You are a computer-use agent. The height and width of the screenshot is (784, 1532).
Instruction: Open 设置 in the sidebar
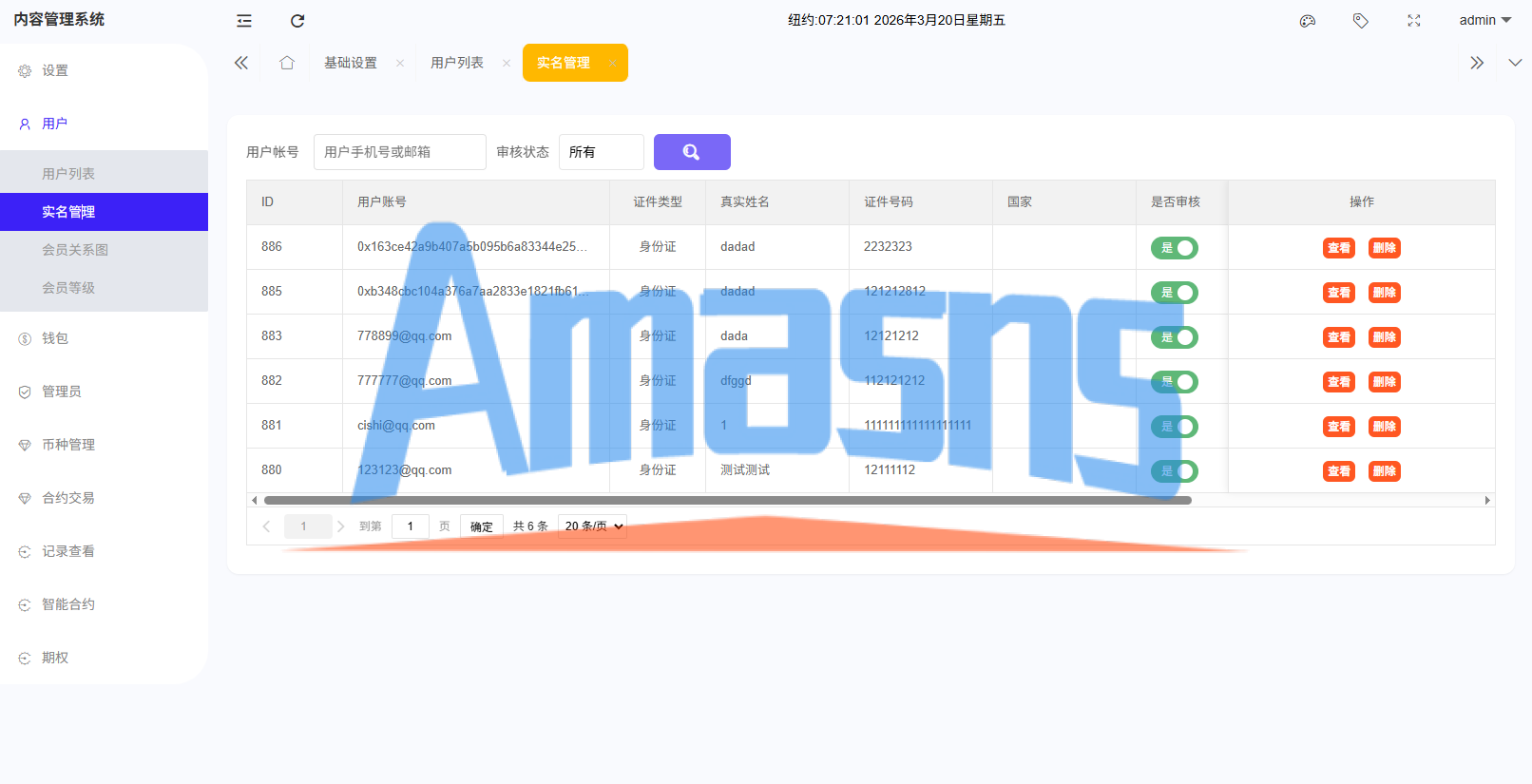pyautogui.click(x=55, y=70)
